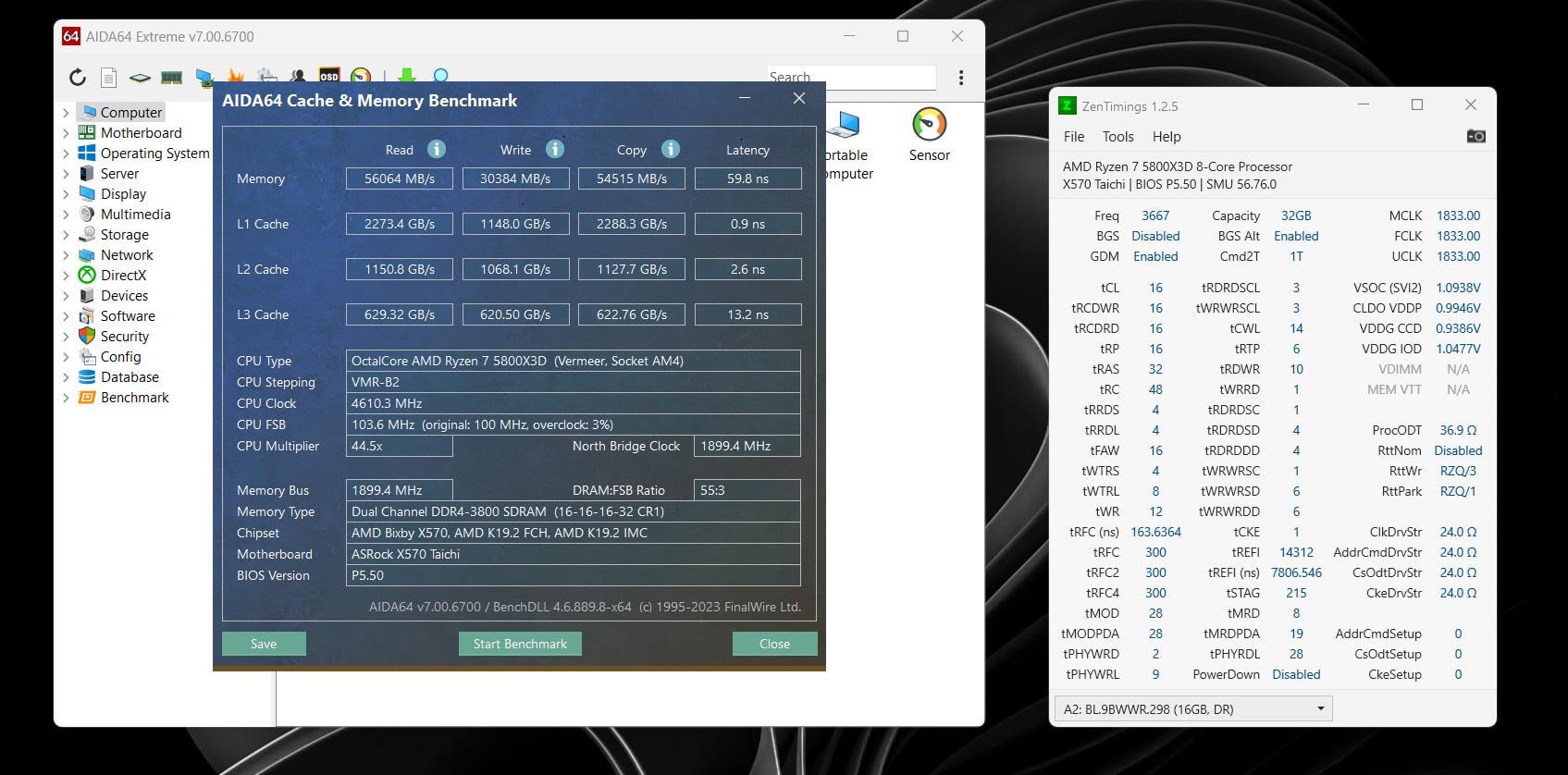Image resolution: width=1568 pixels, height=775 pixels.
Task: Click the tREFI value 14312 in ZenTimings
Action: [x=1296, y=552]
